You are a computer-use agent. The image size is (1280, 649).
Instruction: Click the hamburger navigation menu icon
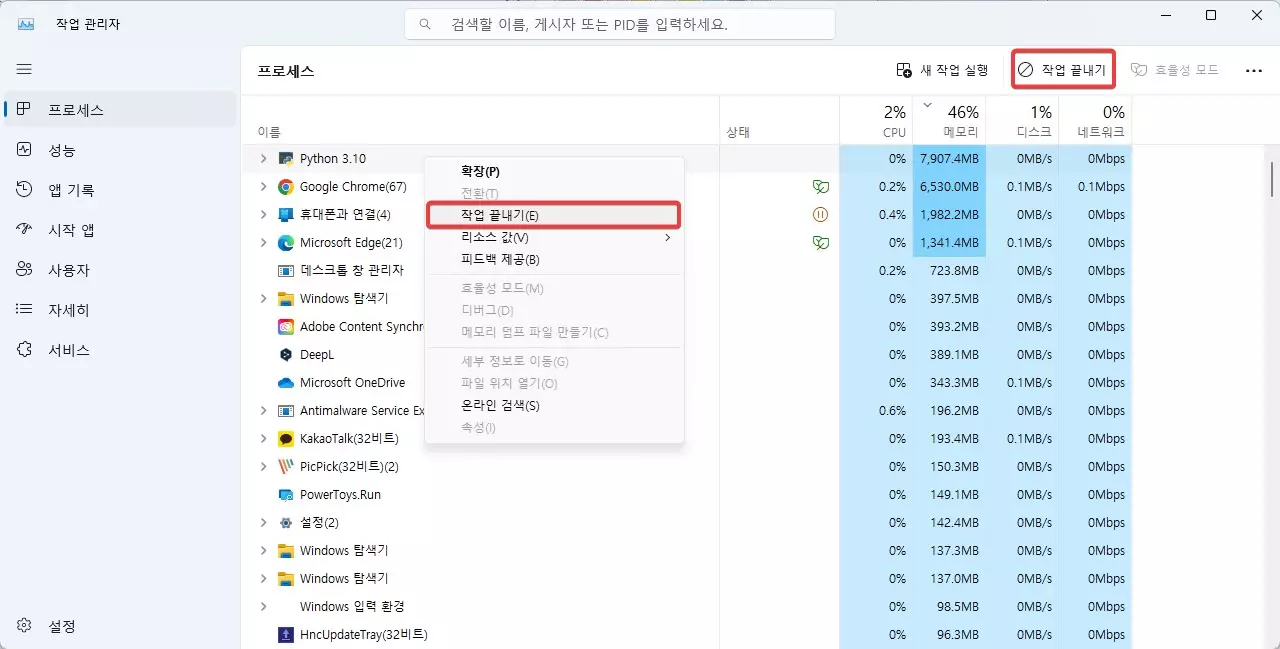pos(24,69)
